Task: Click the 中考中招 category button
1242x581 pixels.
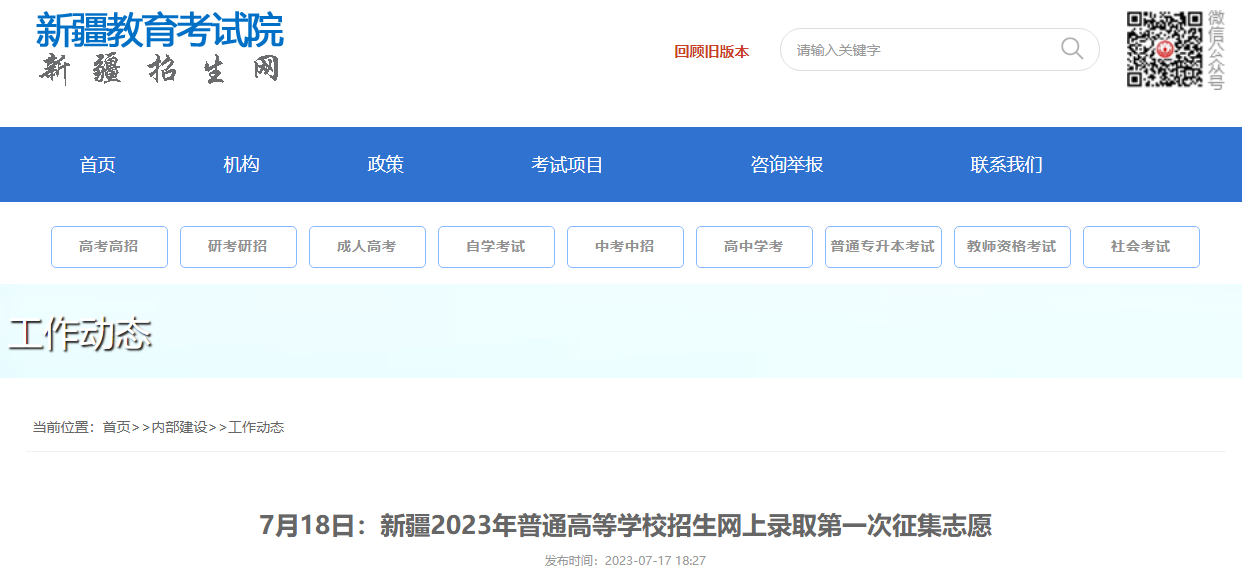Action: pos(625,247)
